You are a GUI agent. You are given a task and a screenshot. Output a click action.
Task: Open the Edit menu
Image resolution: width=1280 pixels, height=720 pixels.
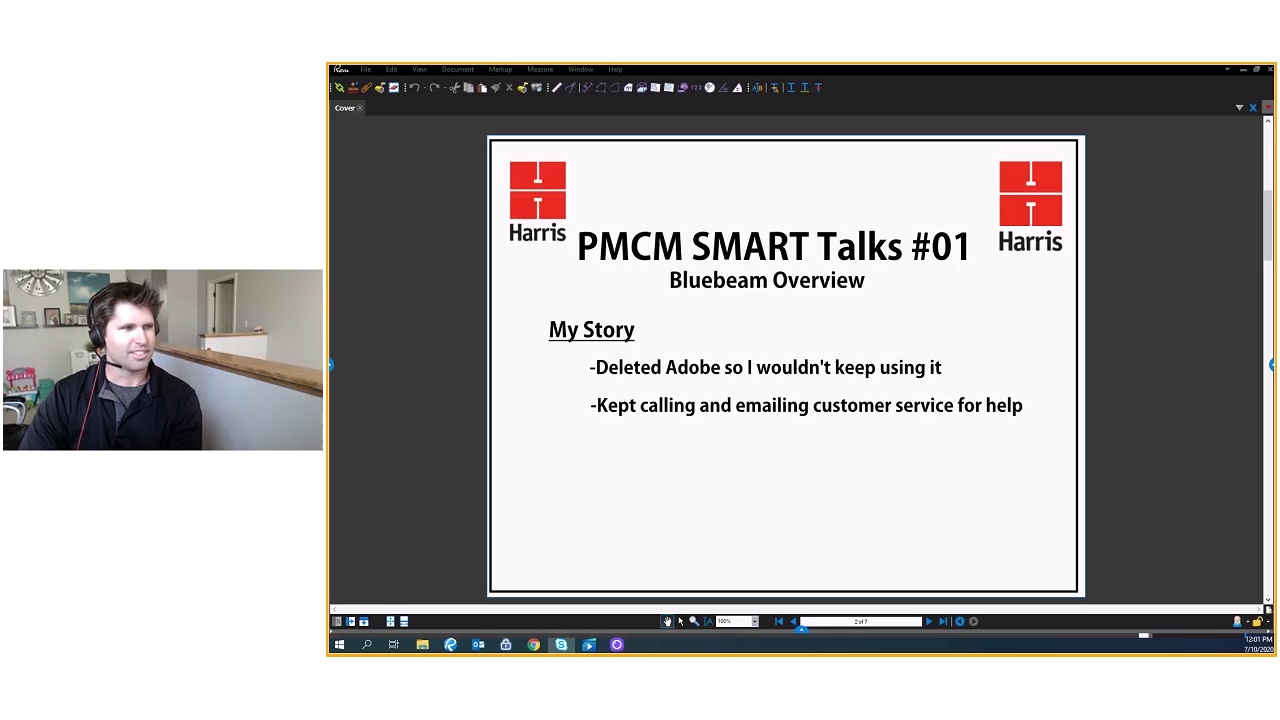392,69
